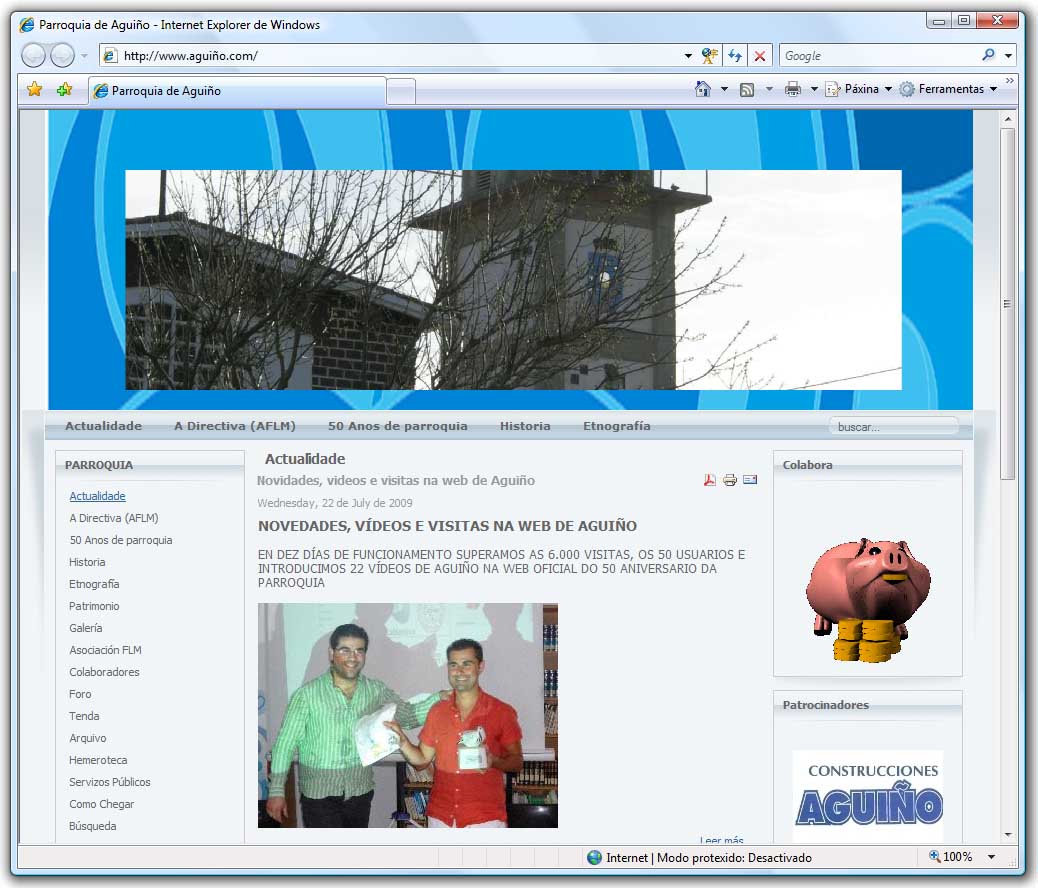1038x888 pixels.
Task: Click the article print icon
Action: (x=730, y=480)
